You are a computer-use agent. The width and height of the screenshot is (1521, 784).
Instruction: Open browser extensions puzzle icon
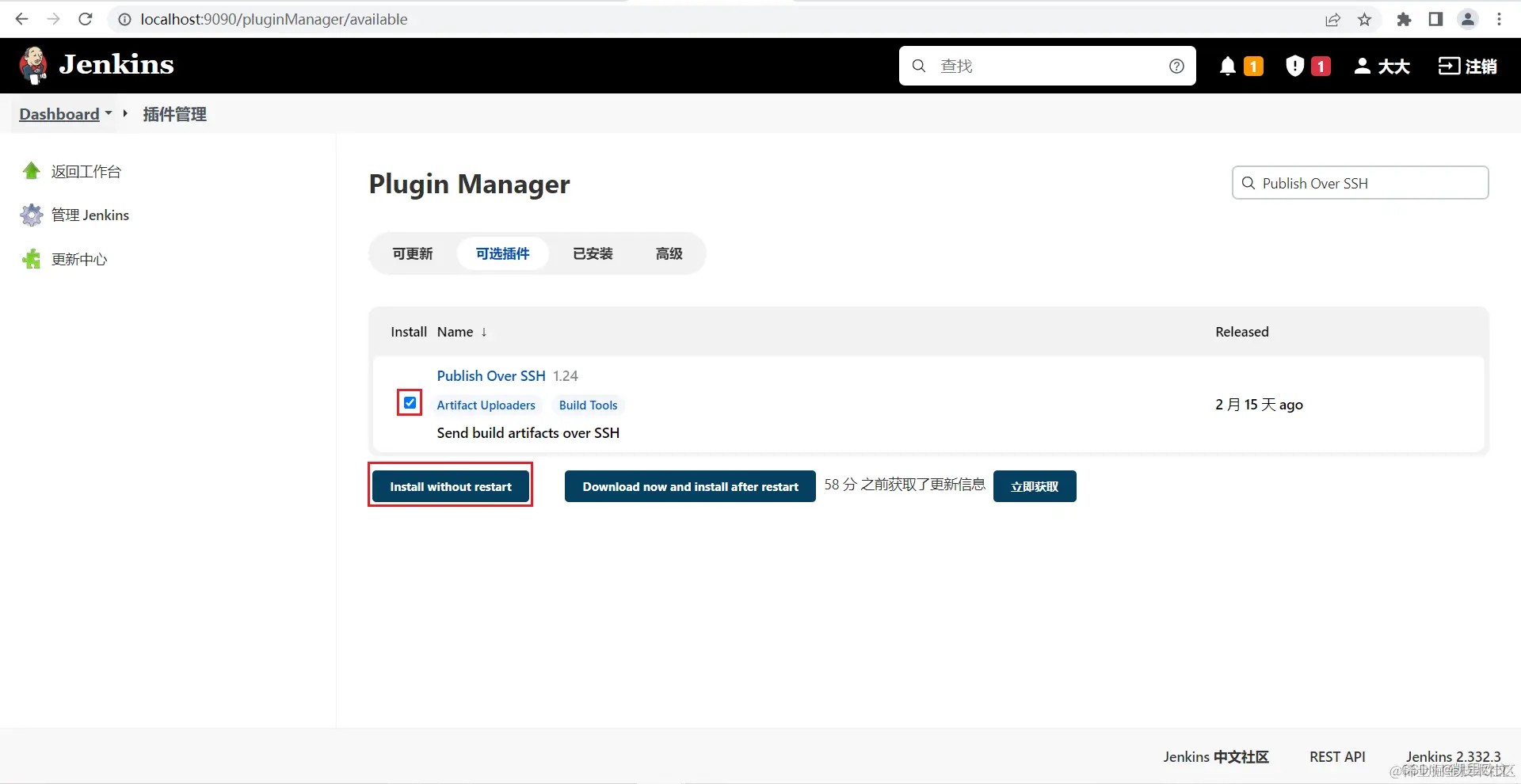tap(1404, 20)
